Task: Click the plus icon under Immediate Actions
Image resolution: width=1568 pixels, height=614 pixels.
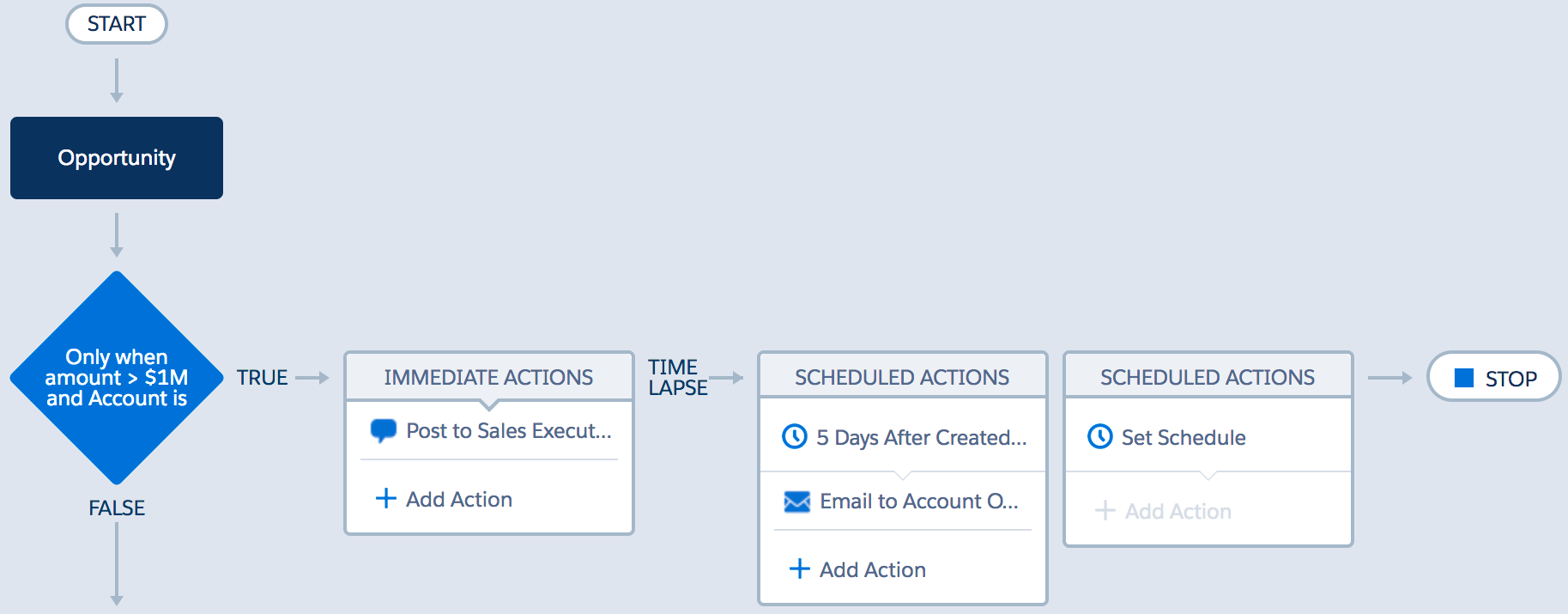Action: (386, 499)
